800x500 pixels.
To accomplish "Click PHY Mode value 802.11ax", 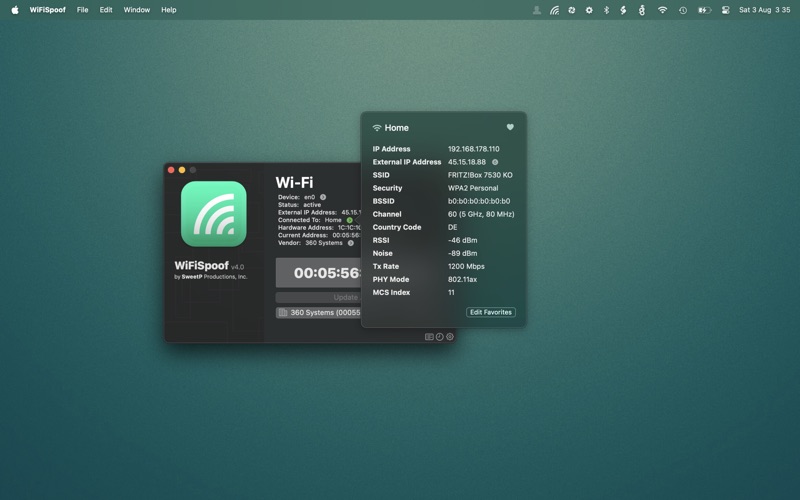I will tap(463, 280).
